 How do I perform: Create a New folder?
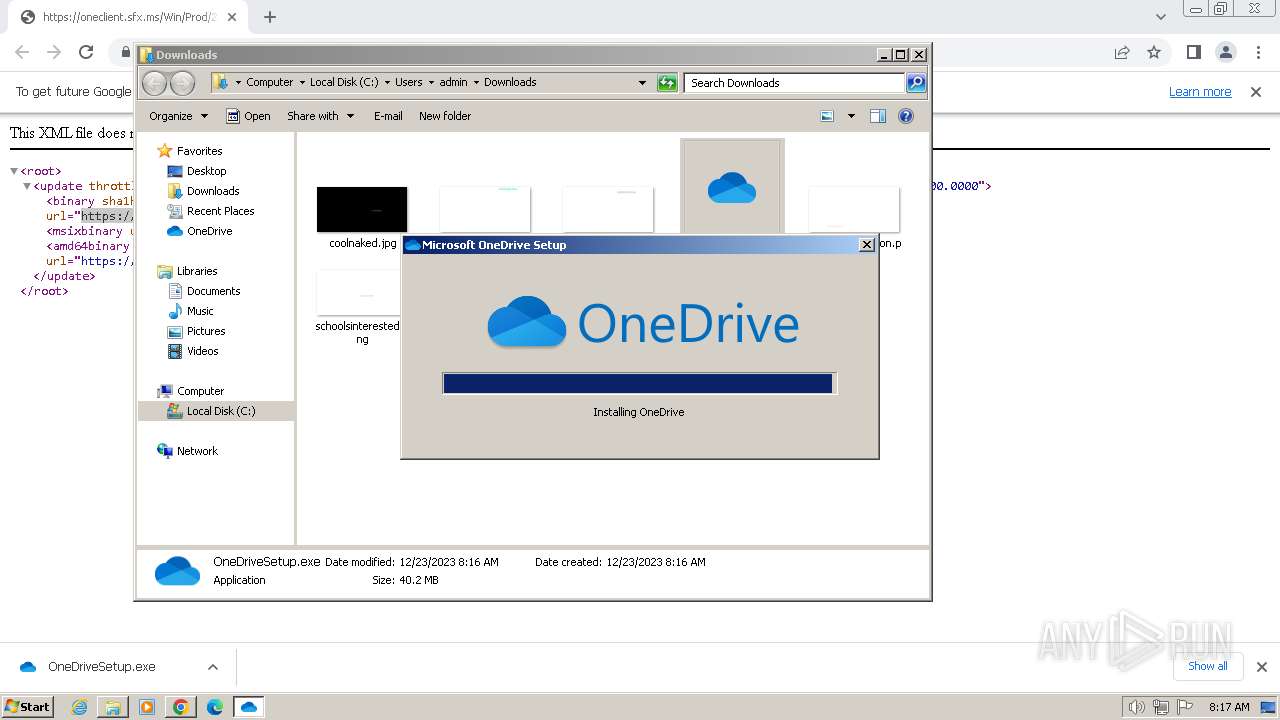tap(445, 116)
